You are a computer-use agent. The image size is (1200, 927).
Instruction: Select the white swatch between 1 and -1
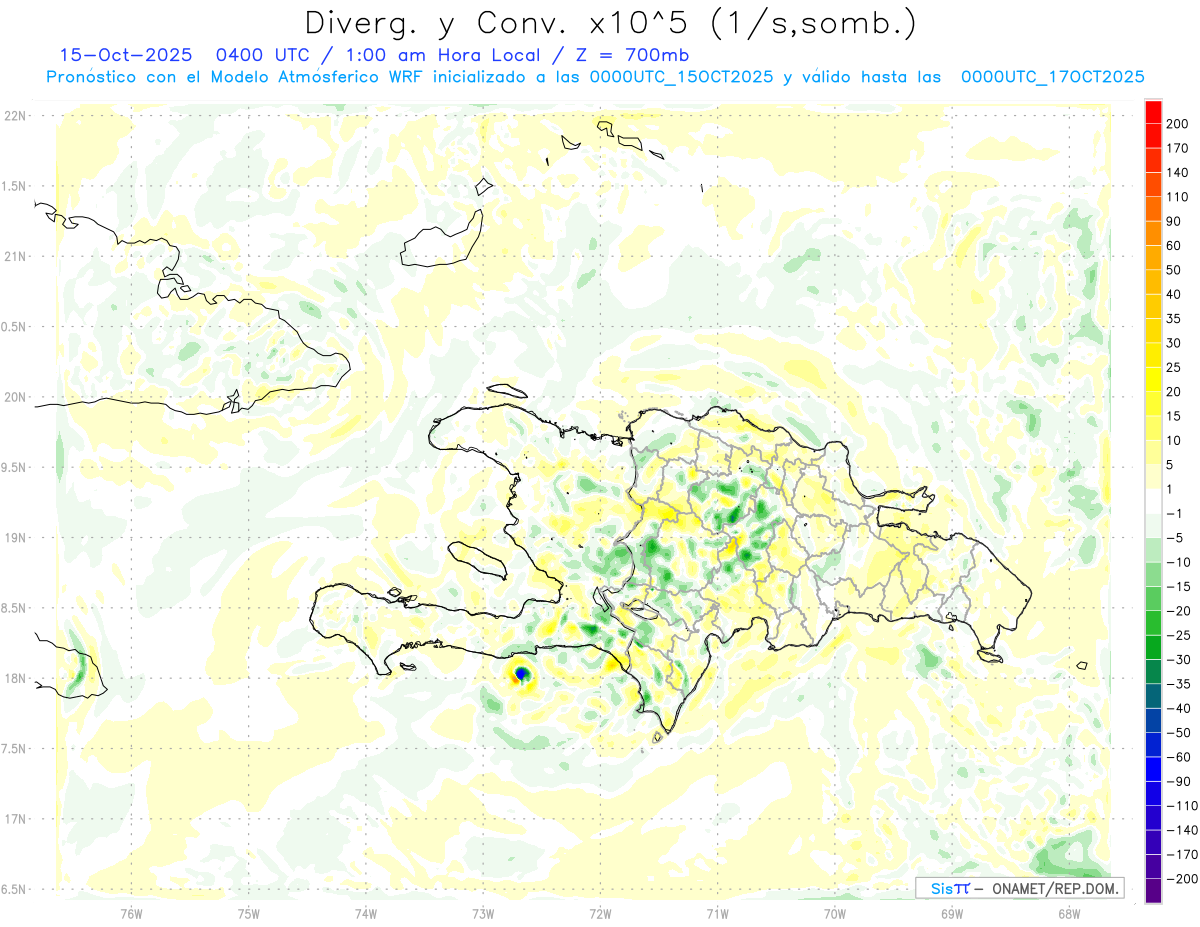[1153, 501]
